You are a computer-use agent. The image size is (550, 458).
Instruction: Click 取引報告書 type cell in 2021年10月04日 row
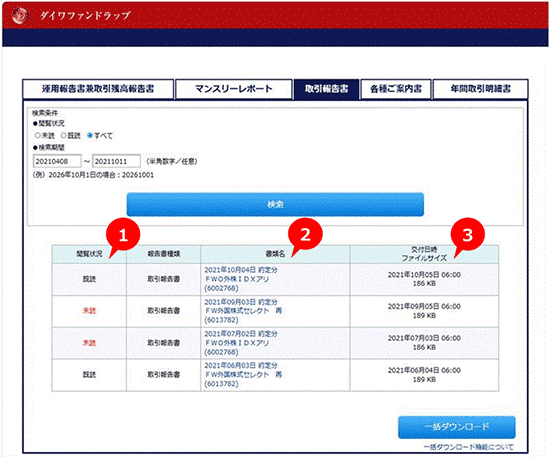pos(163,279)
